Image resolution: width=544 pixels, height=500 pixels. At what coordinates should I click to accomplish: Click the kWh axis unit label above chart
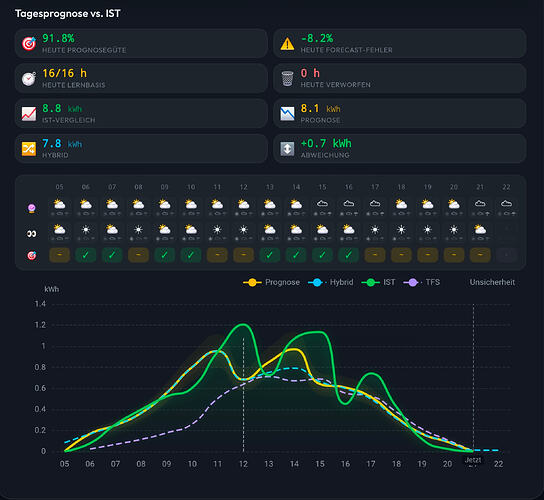tap(52, 289)
